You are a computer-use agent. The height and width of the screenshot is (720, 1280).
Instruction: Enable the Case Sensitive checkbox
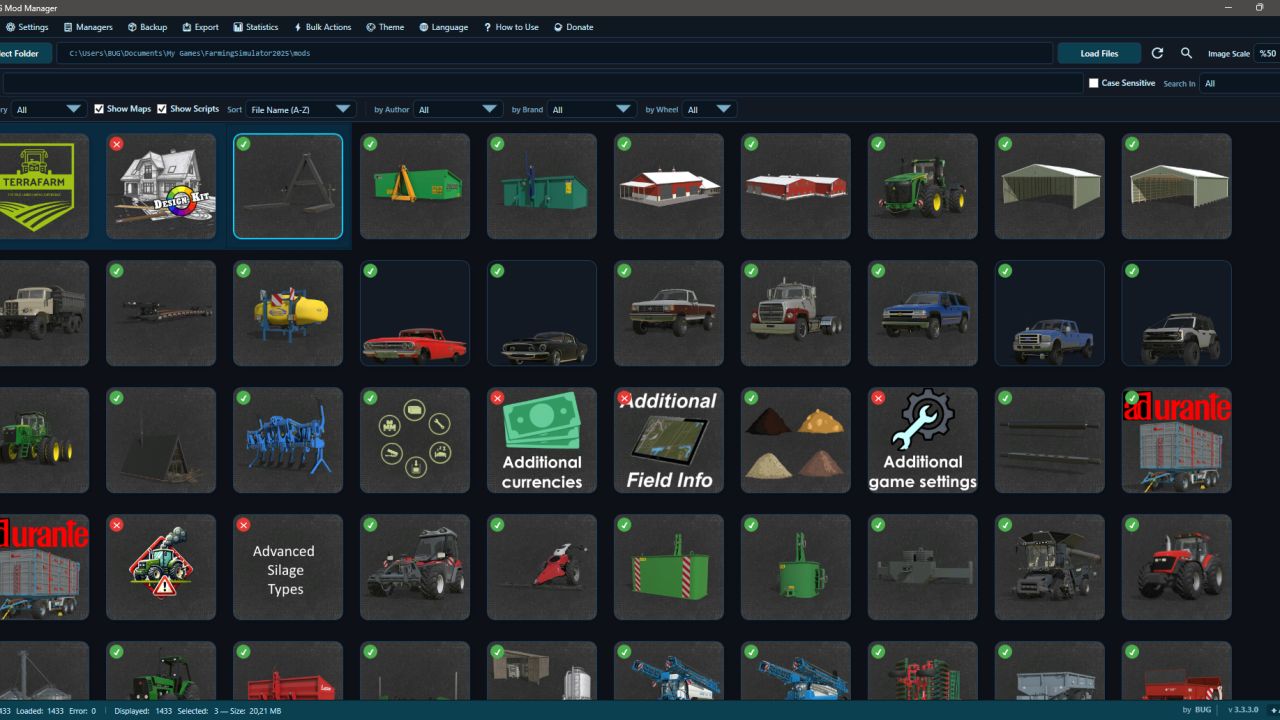point(1093,83)
